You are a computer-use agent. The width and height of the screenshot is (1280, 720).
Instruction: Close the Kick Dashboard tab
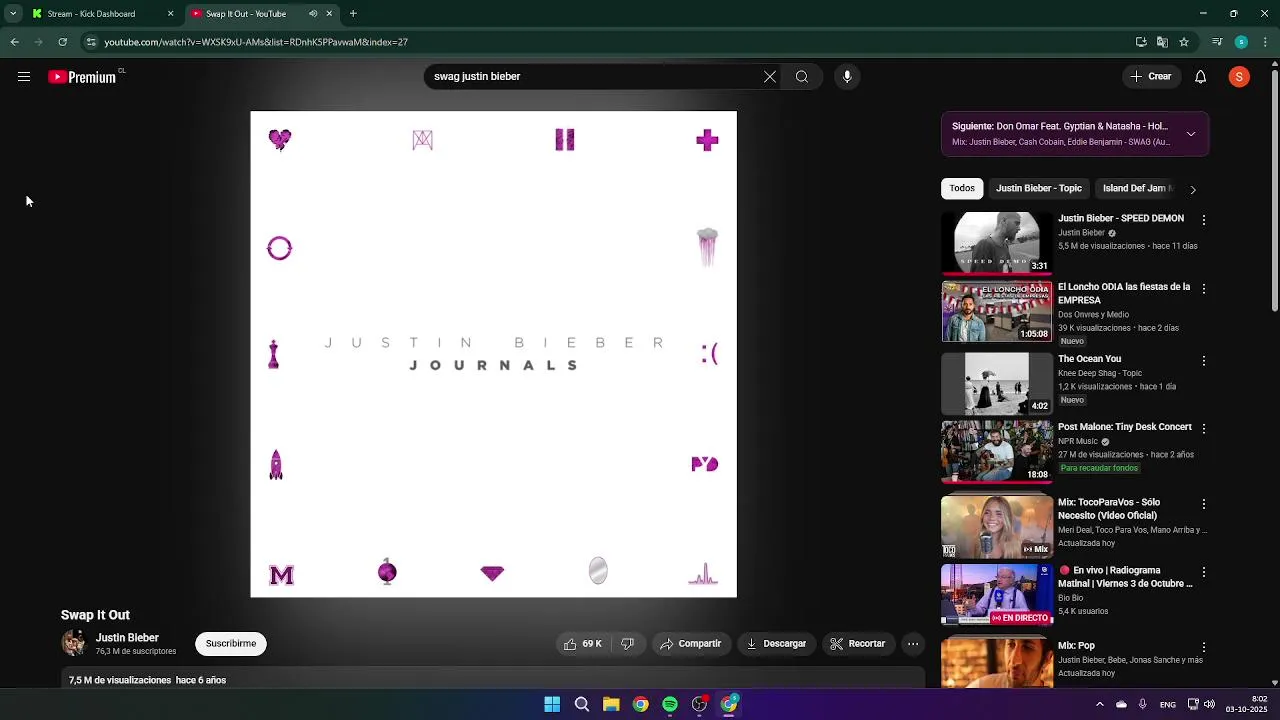click(x=170, y=14)
